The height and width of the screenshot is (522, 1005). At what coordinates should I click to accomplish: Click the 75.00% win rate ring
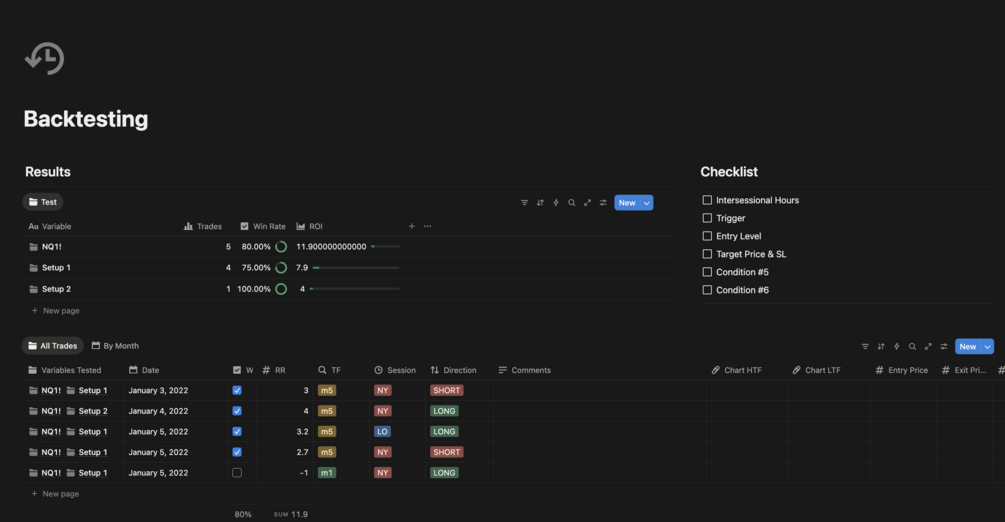(281, 268)
